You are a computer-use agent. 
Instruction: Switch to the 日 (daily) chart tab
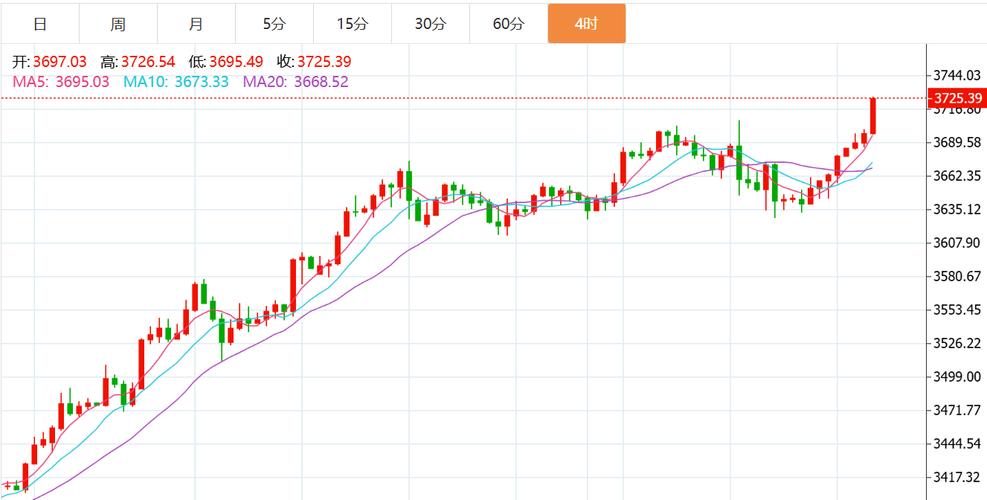coord(39,24)
